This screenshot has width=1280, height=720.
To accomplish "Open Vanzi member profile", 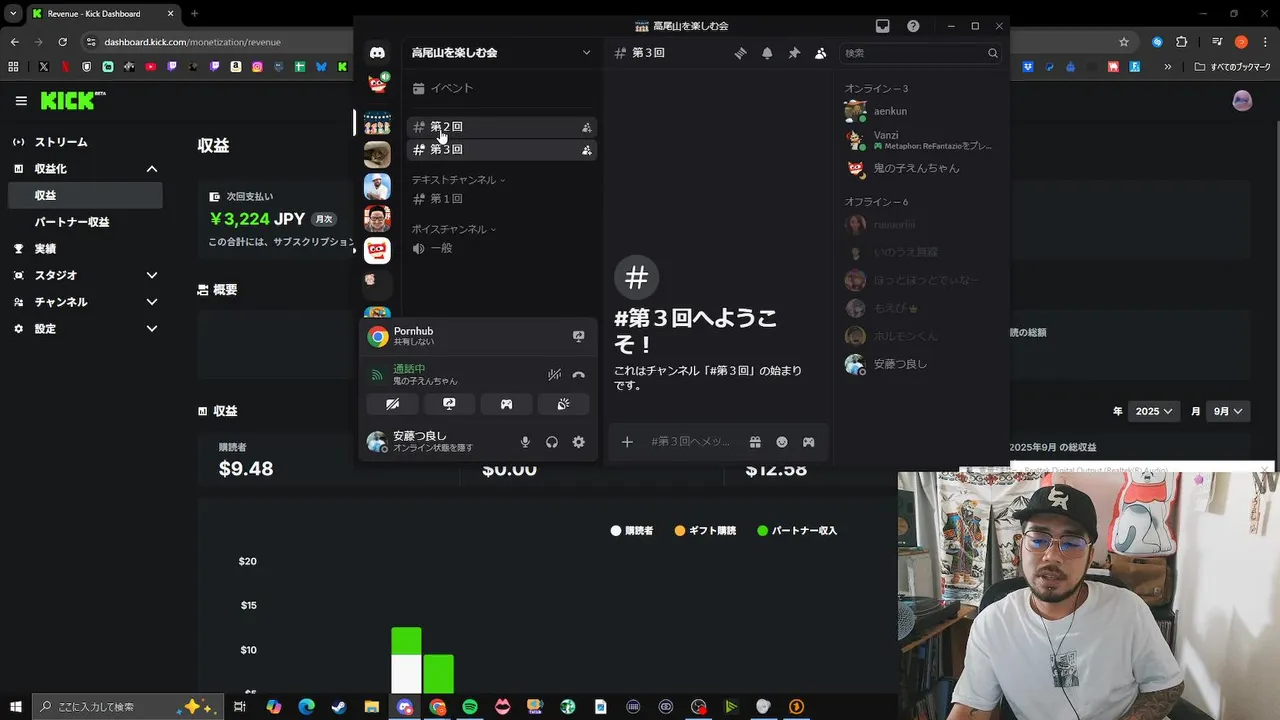I will 921,140.
